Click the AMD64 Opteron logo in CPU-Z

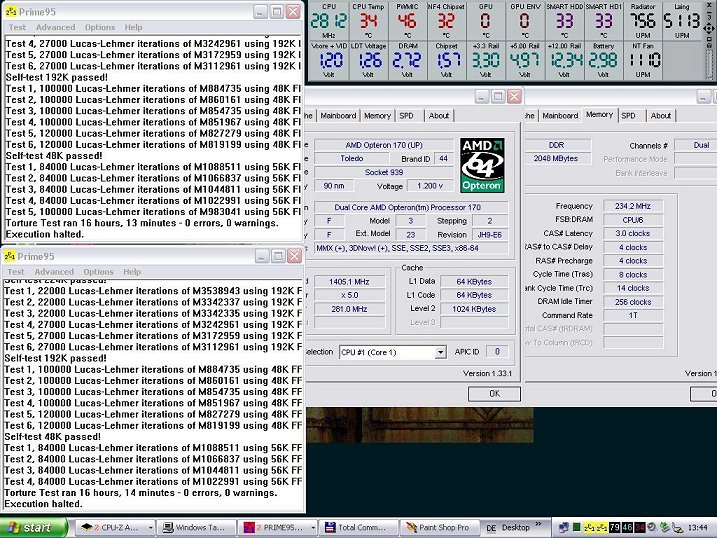pos(481,165)
